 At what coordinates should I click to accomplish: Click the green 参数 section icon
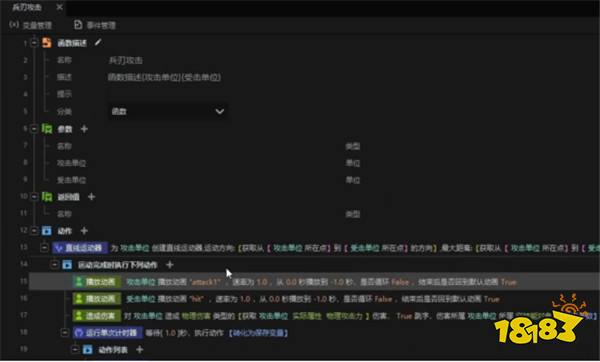pos(47,129)
